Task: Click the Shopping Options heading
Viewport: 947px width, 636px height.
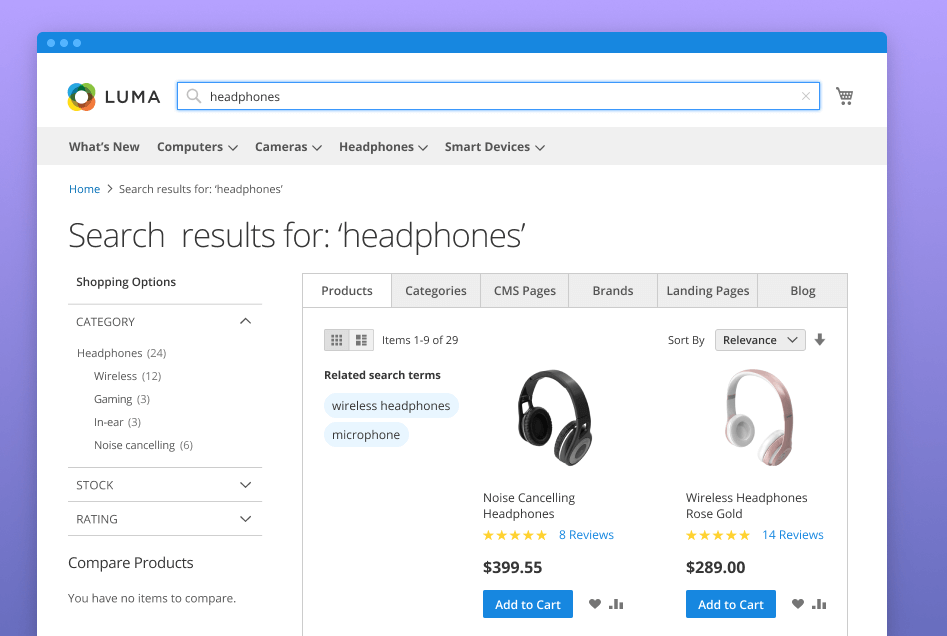Action: pyautogui.click(x=126, y=282)
